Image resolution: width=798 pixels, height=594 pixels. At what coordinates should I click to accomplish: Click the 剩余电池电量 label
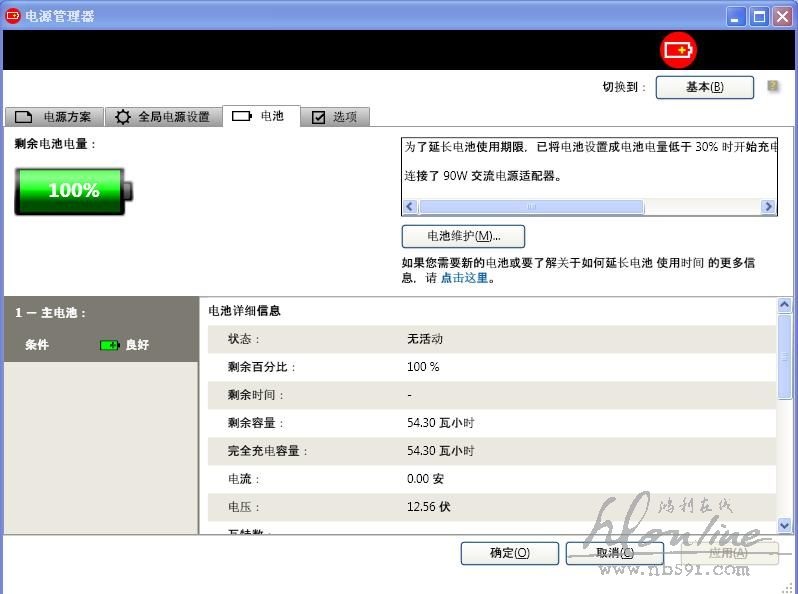pyautogui.click(x=55, y=144)
